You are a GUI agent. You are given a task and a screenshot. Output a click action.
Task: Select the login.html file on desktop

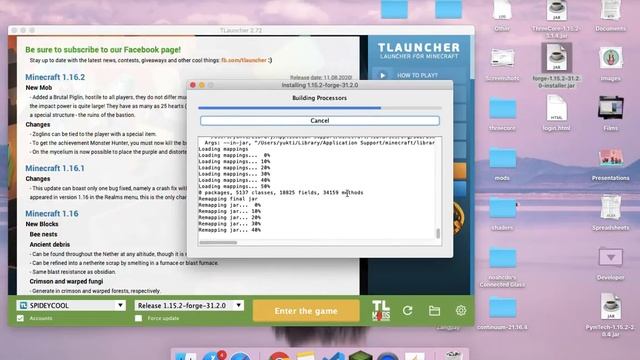(x=556, y=113)
